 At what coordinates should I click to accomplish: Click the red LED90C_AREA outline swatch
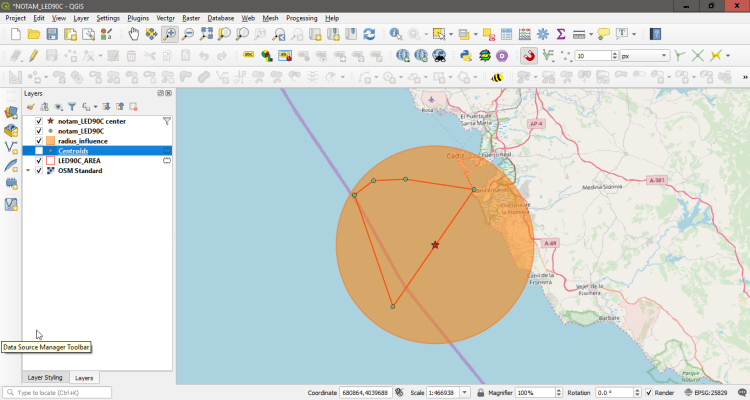(x=50, y=161)
